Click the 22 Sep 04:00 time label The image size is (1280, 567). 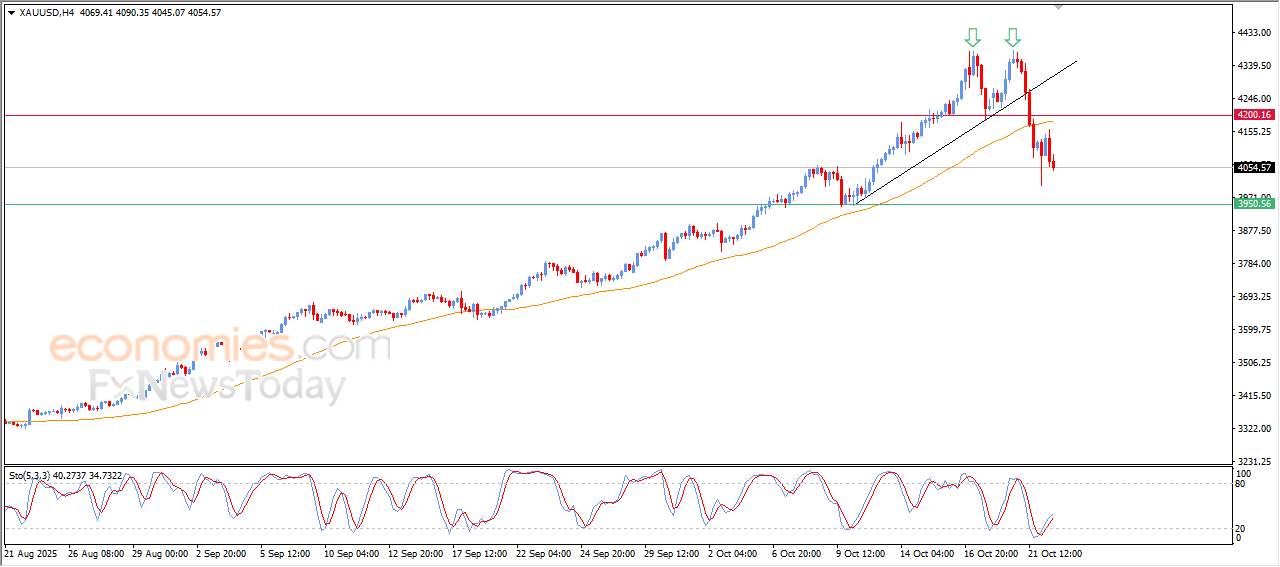click(541, 553)
